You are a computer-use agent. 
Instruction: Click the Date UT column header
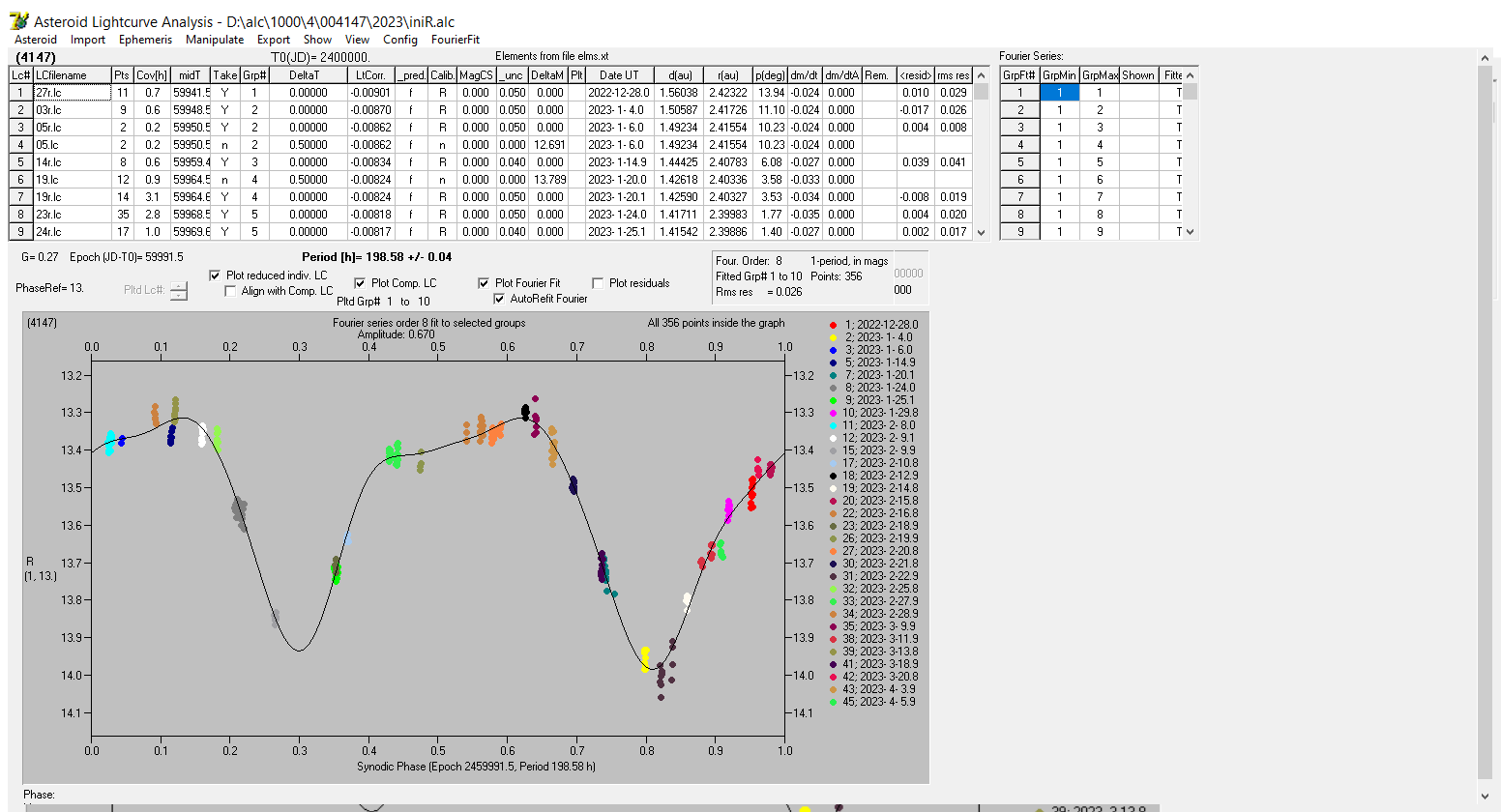pos(619,75)
